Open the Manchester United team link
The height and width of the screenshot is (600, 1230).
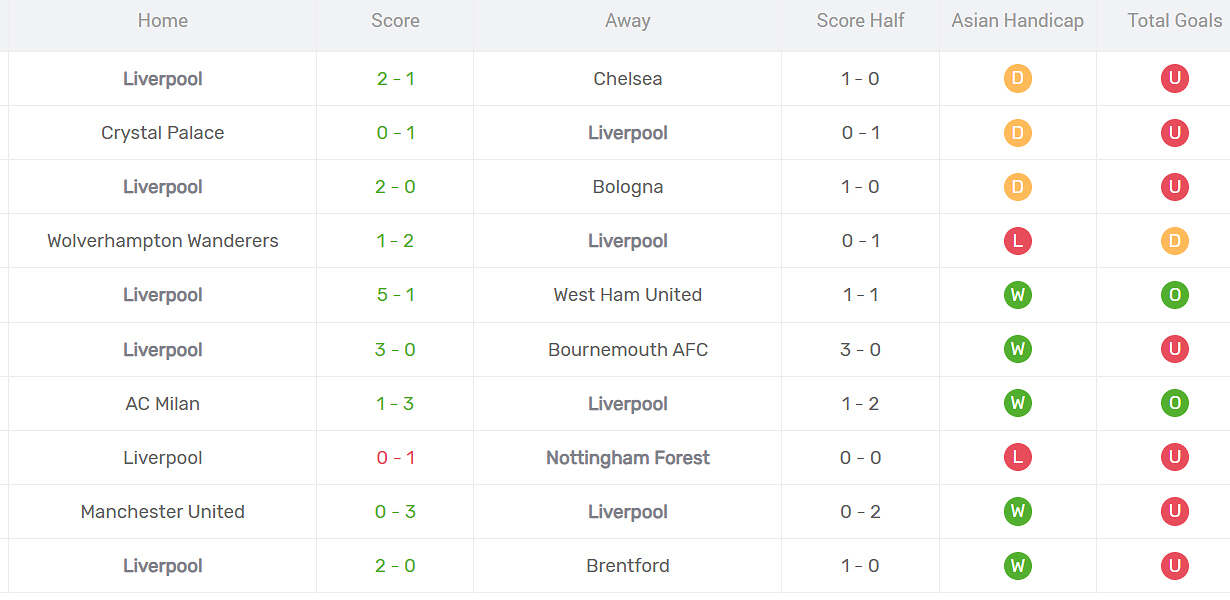coord(162,511)
